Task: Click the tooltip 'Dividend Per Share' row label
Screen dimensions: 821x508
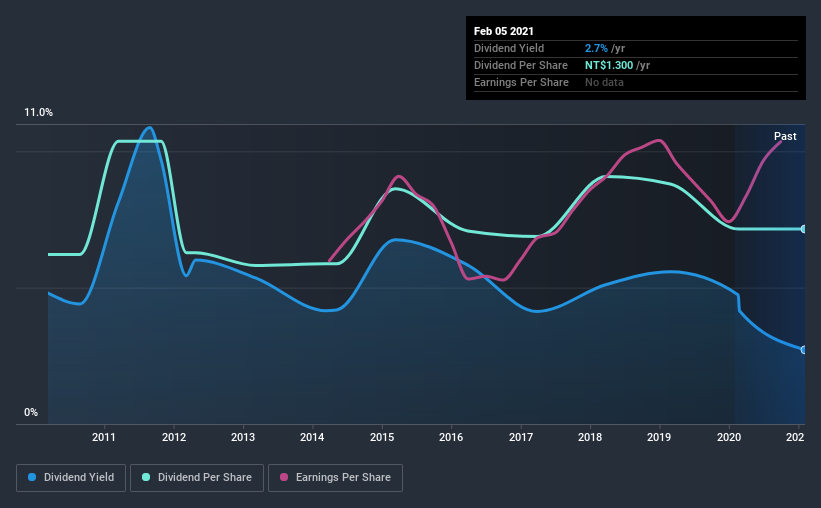Action: (520, 65)
